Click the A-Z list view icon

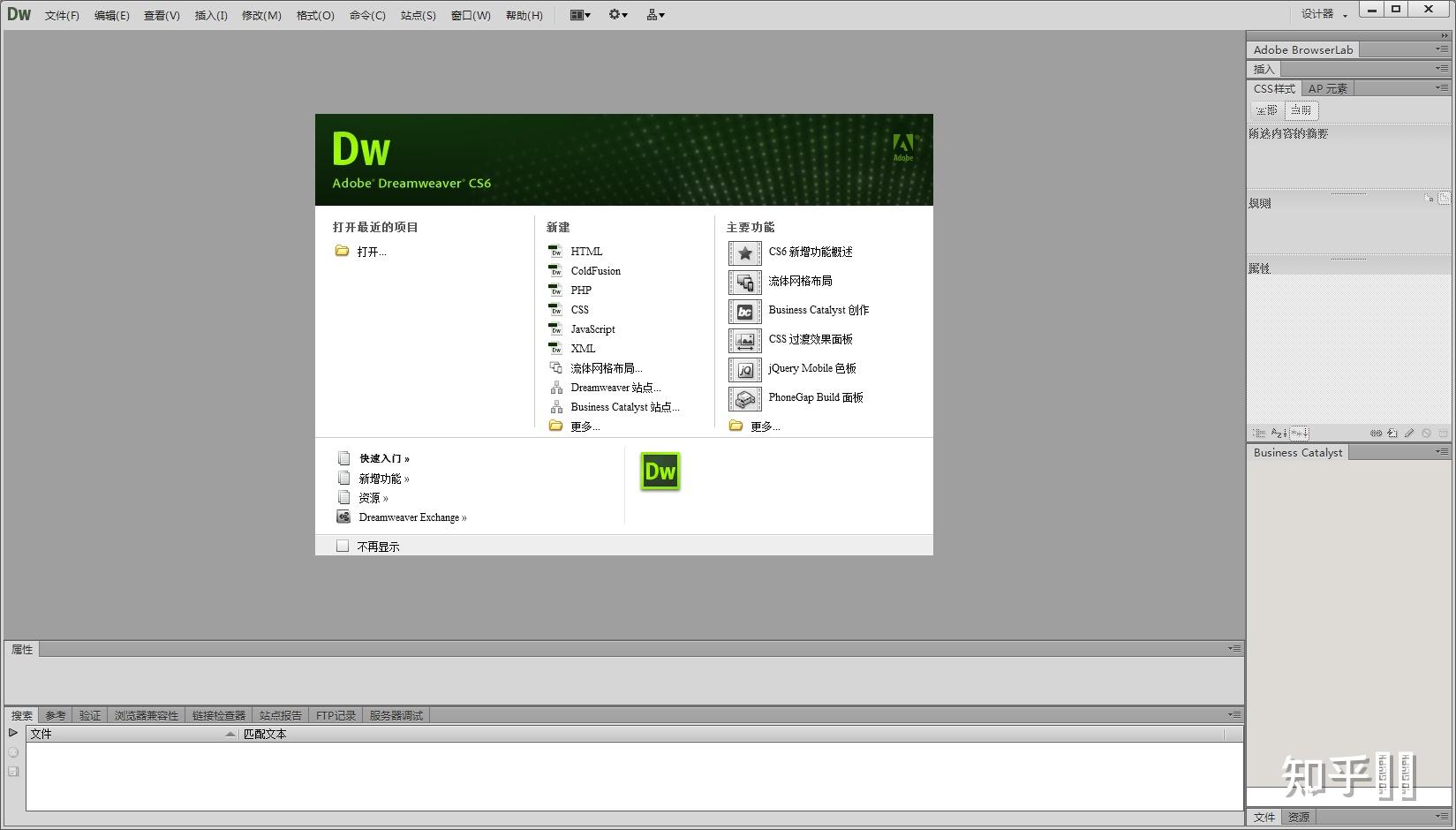click(x=1279, y=434)
